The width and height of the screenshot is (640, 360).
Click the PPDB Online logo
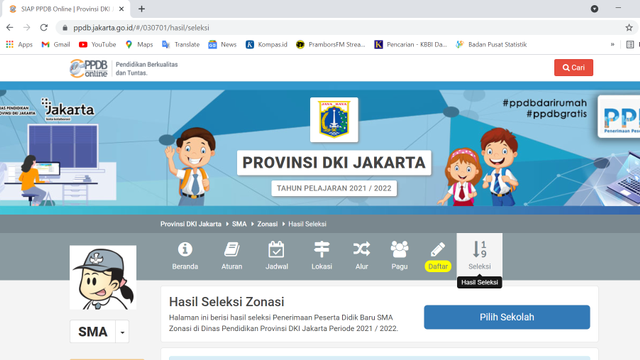(89, 68)
